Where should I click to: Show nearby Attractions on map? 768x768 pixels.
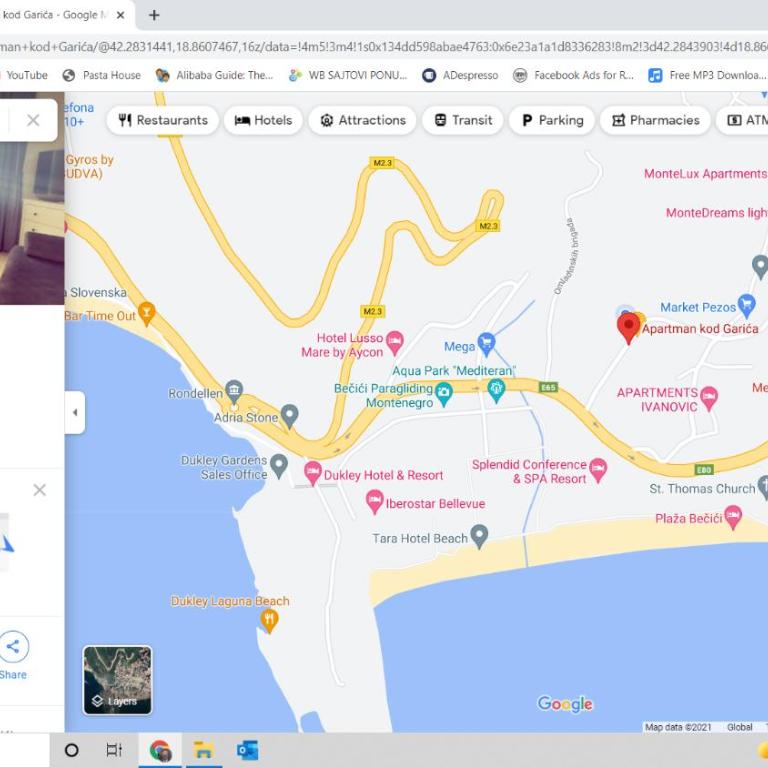coord(362,120)
